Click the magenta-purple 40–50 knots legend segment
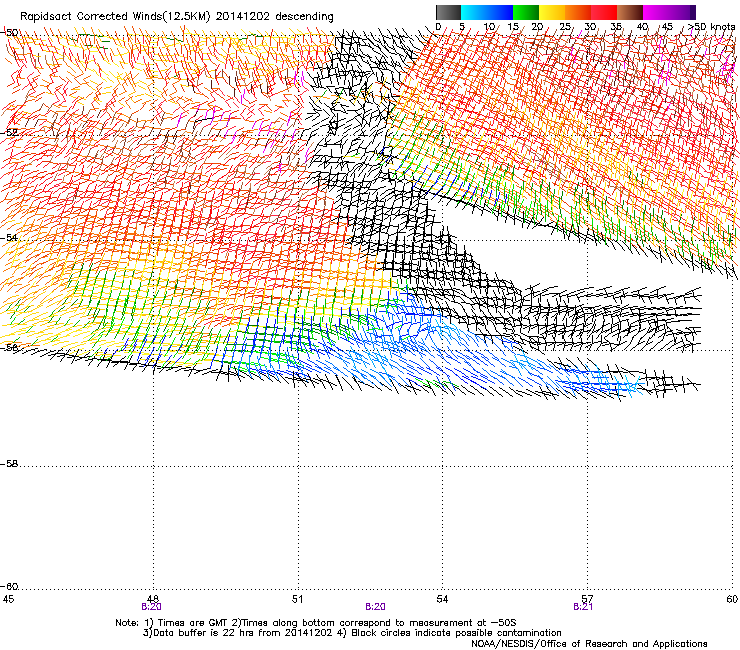 coord(669,12)
